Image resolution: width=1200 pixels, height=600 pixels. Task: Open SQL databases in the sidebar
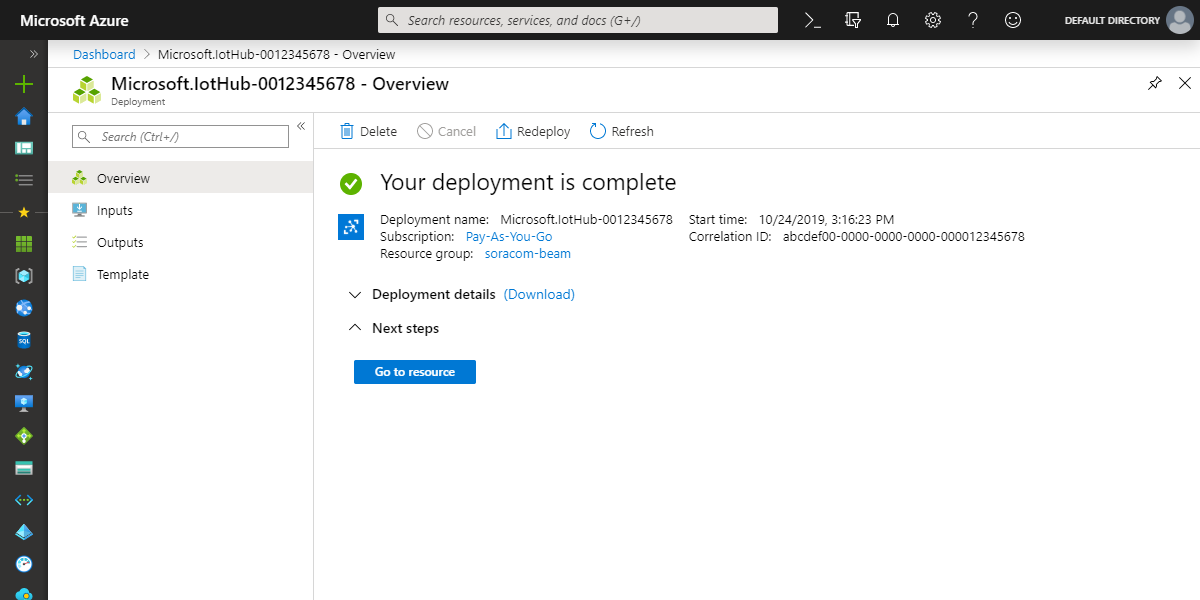(24, 340)
